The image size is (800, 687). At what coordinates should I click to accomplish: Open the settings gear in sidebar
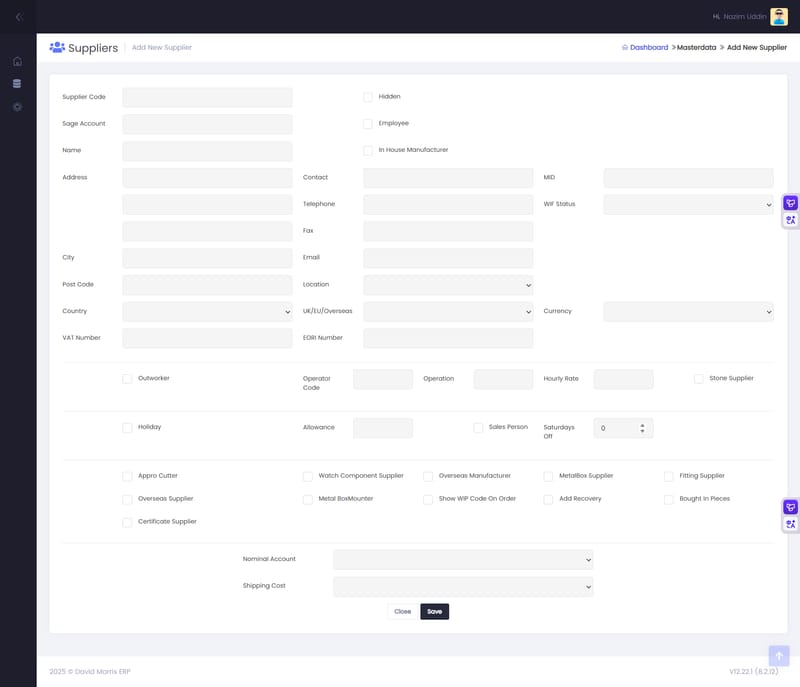(x=17, y=107)
